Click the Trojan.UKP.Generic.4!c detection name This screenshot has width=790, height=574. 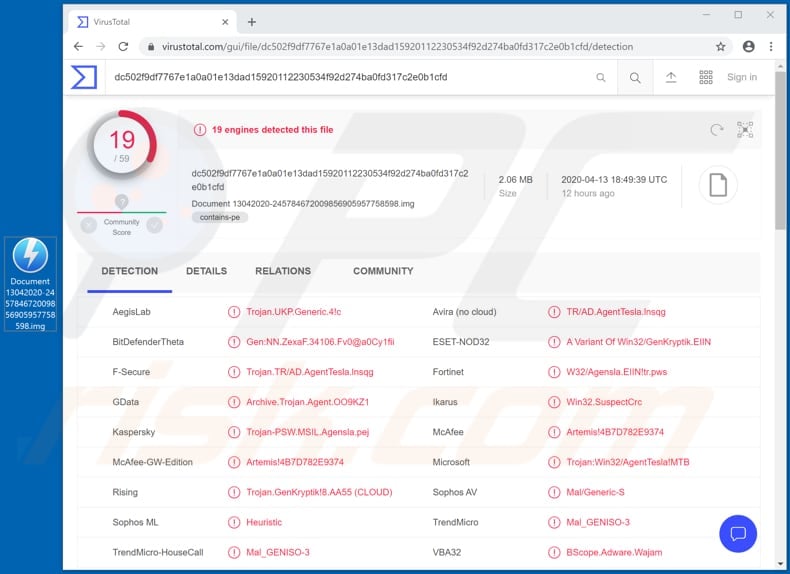coord(294,312)
